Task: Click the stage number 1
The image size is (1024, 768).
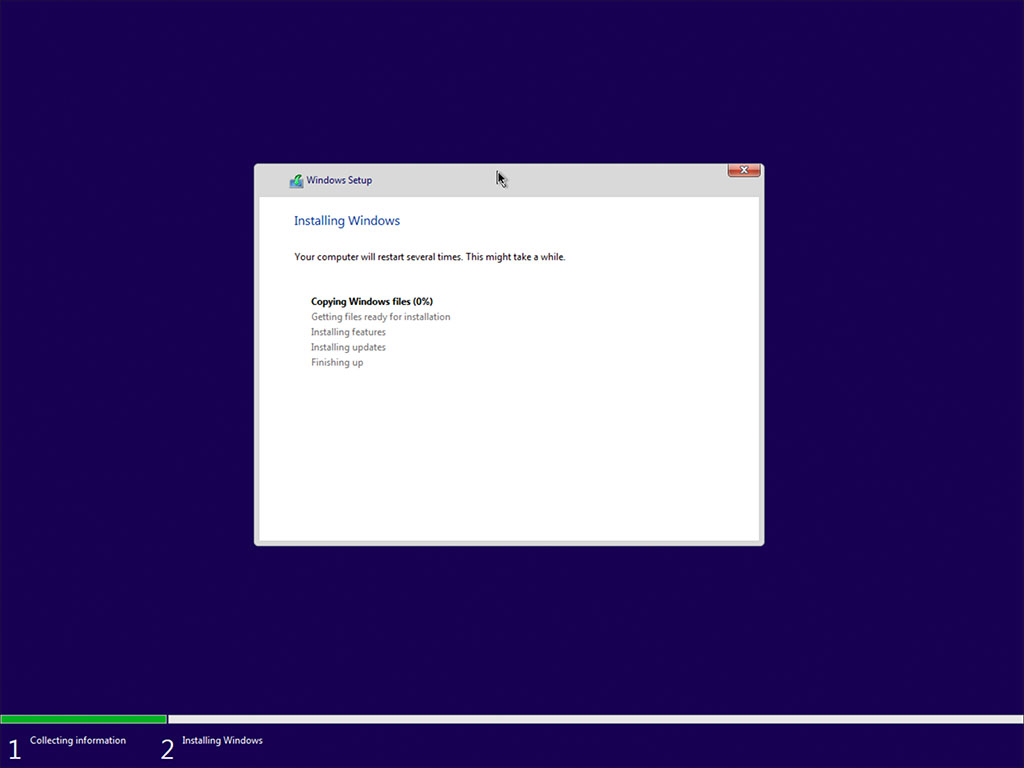Action: (x=14, y=749)
